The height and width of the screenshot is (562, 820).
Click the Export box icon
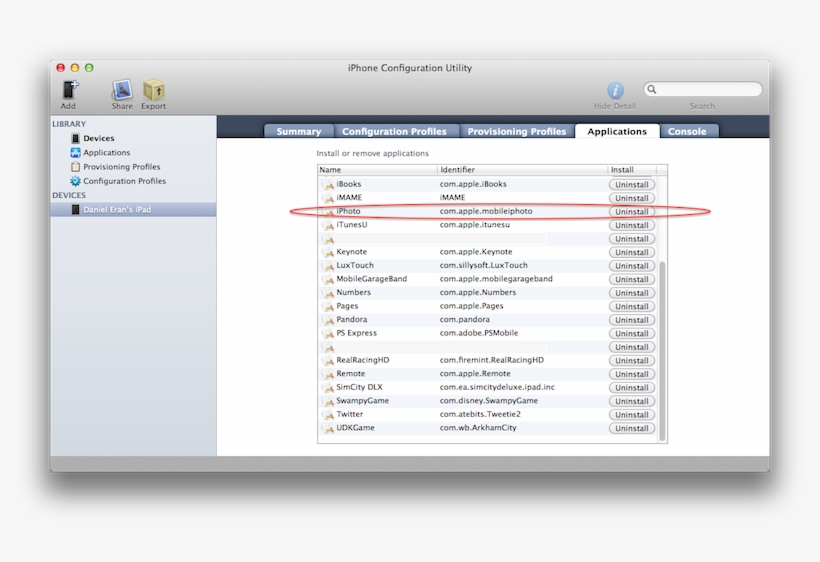pos(154,89)
